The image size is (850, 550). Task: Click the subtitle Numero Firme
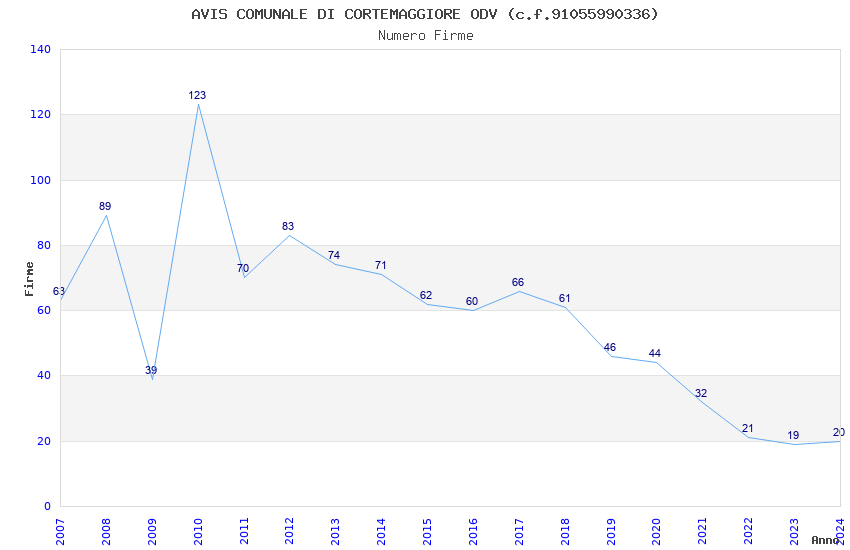[x=426, y=36]
